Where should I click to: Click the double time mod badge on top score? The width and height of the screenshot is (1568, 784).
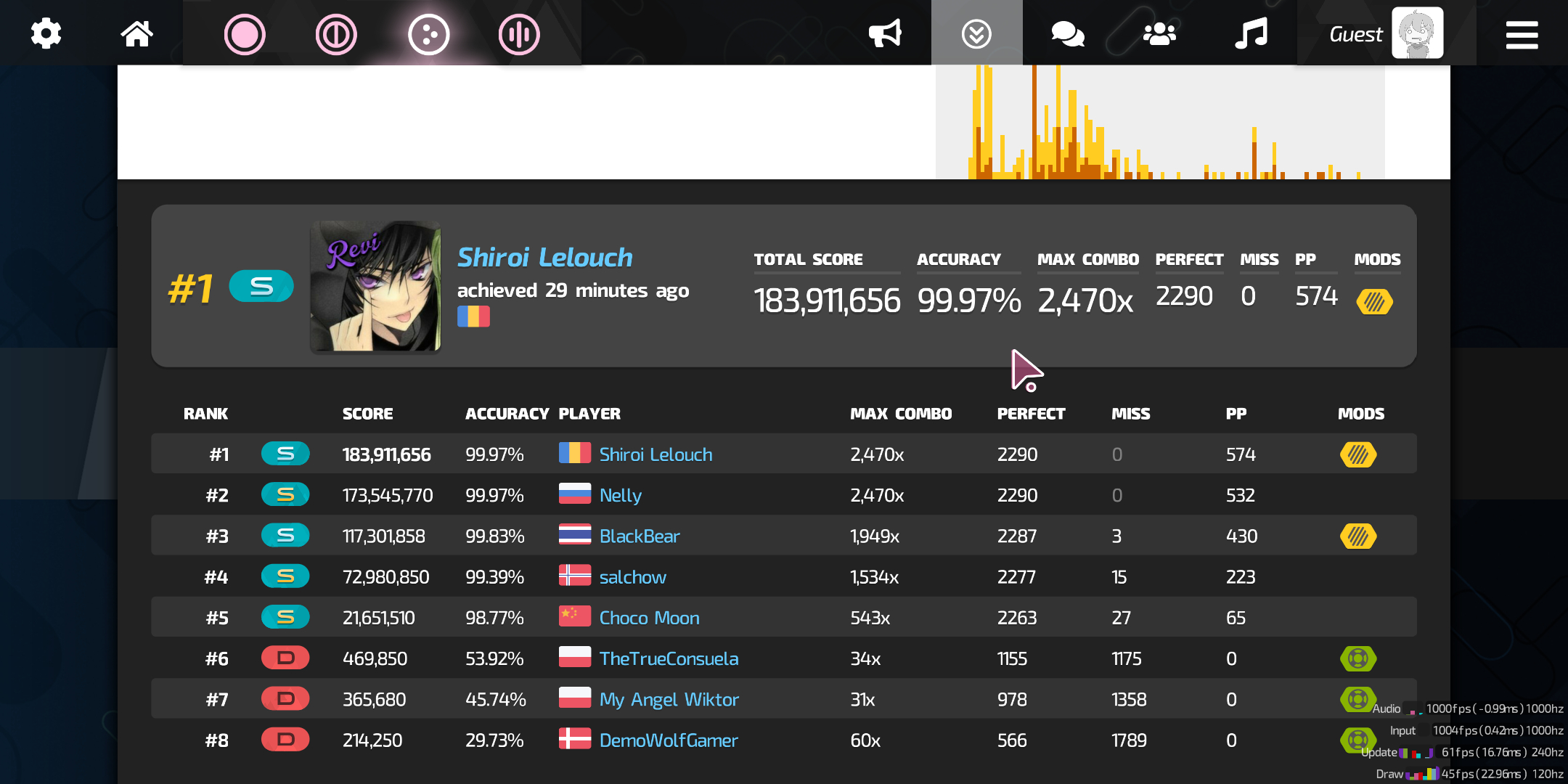pos(1374,301)
